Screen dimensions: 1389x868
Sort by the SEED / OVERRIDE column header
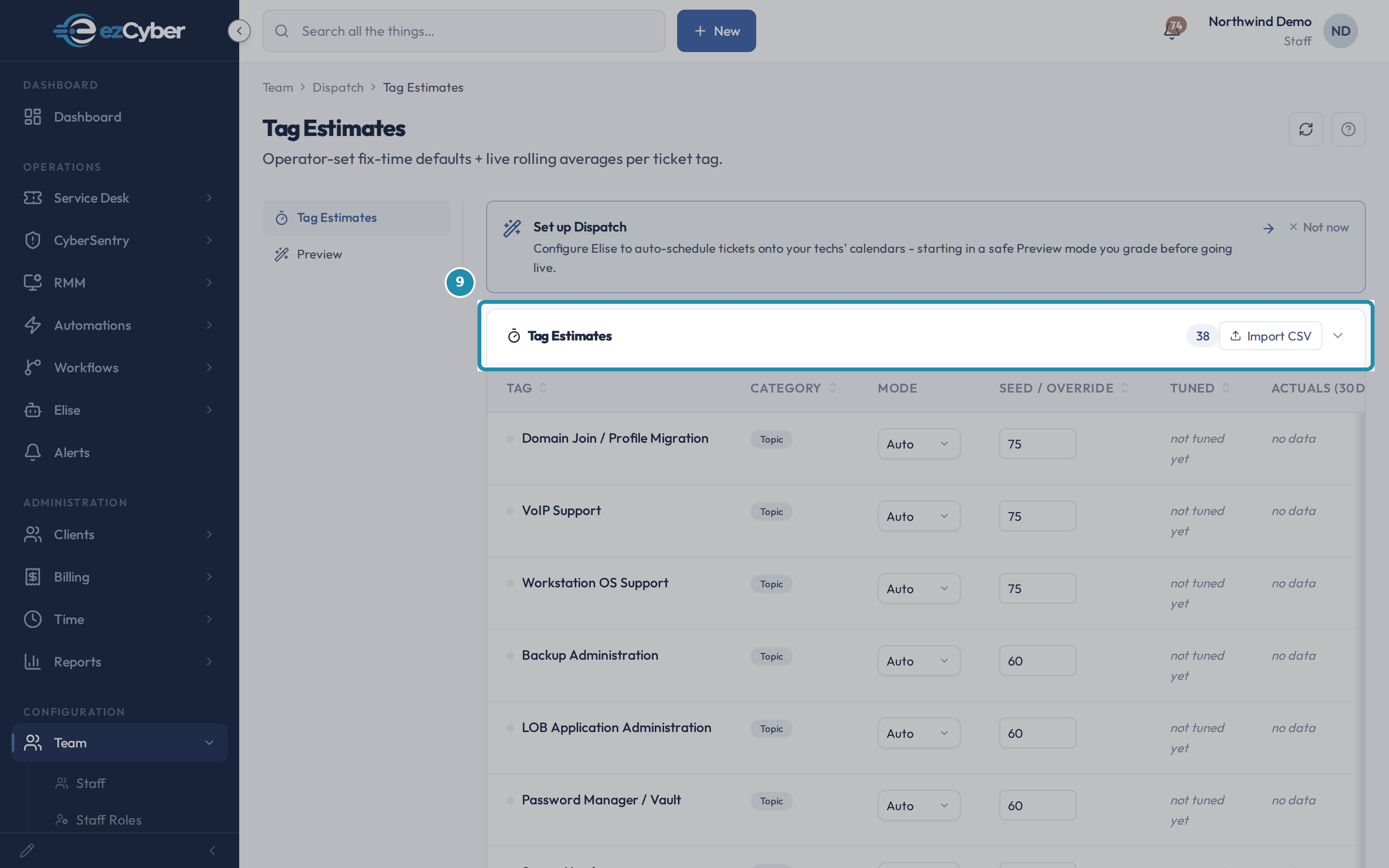1063,388
